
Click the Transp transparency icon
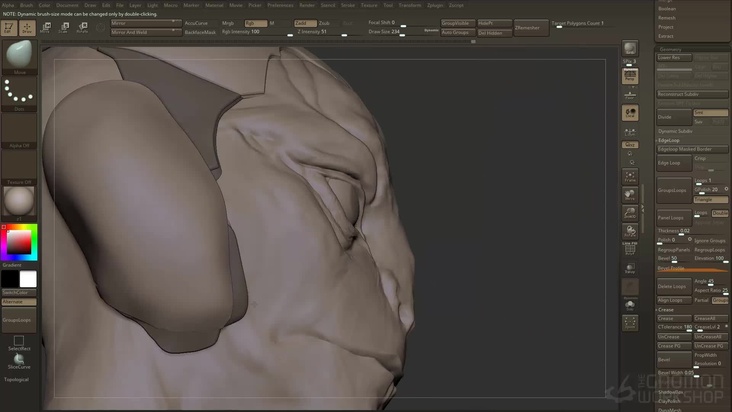pyautogui.click(x=630, y=268)
